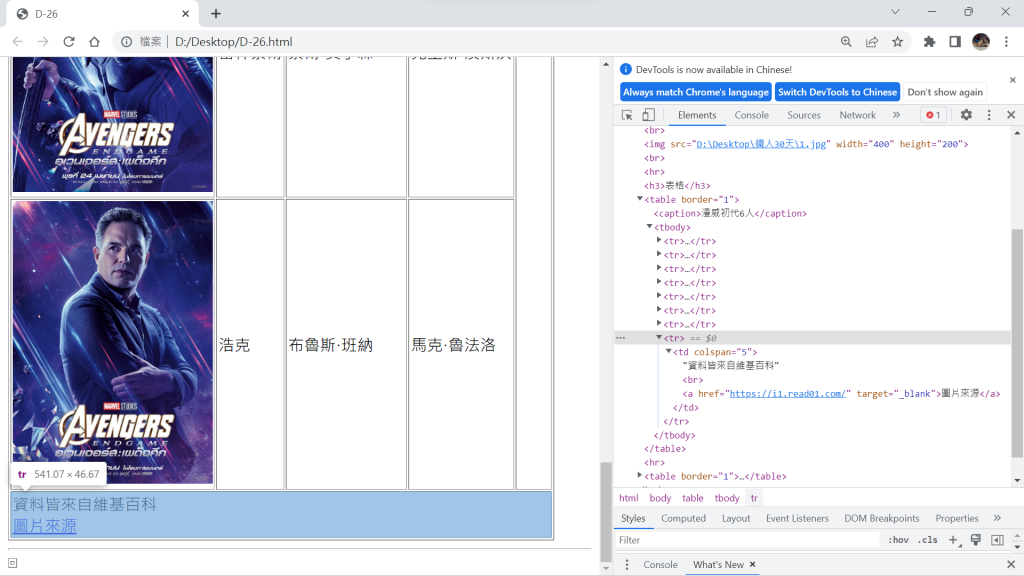1024x576 pixels.
Task: Focus the styles Filter input
Action: tap(748, 540)
